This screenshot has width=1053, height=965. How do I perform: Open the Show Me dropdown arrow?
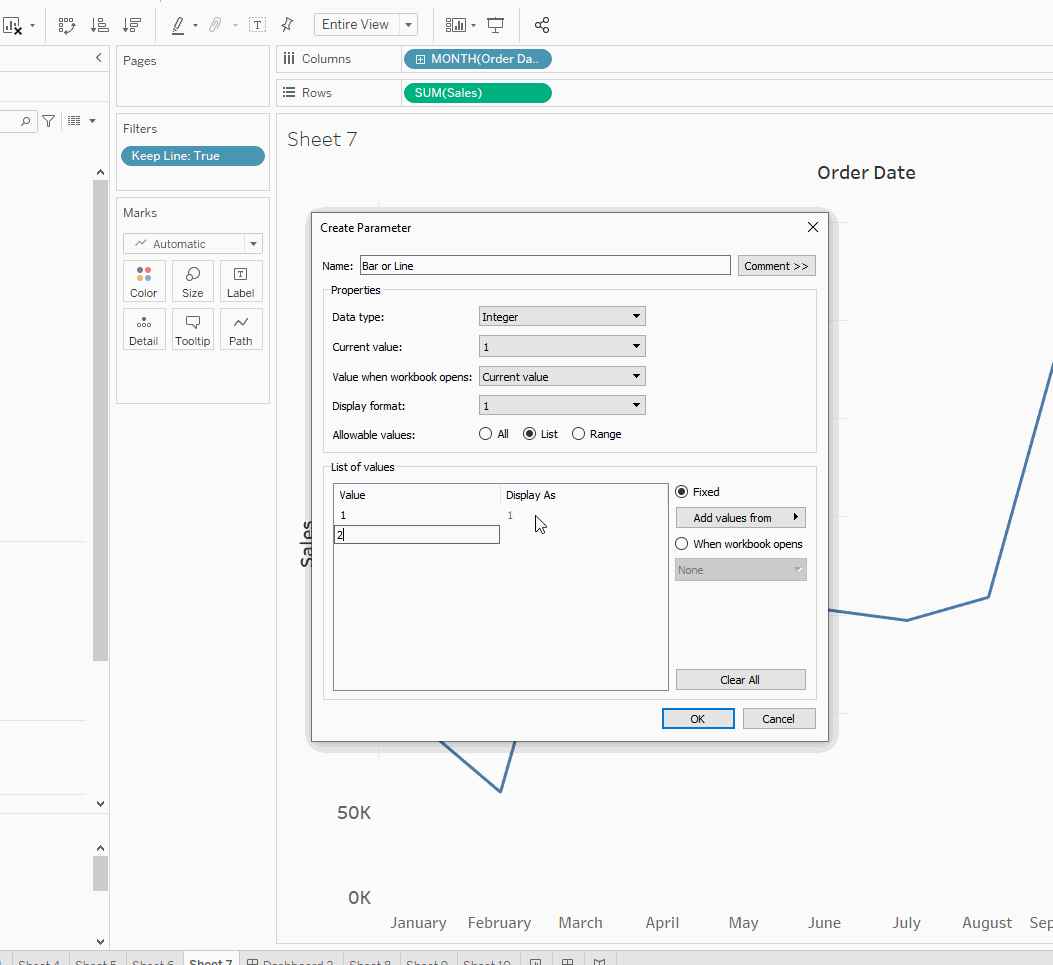click(473, 26)
